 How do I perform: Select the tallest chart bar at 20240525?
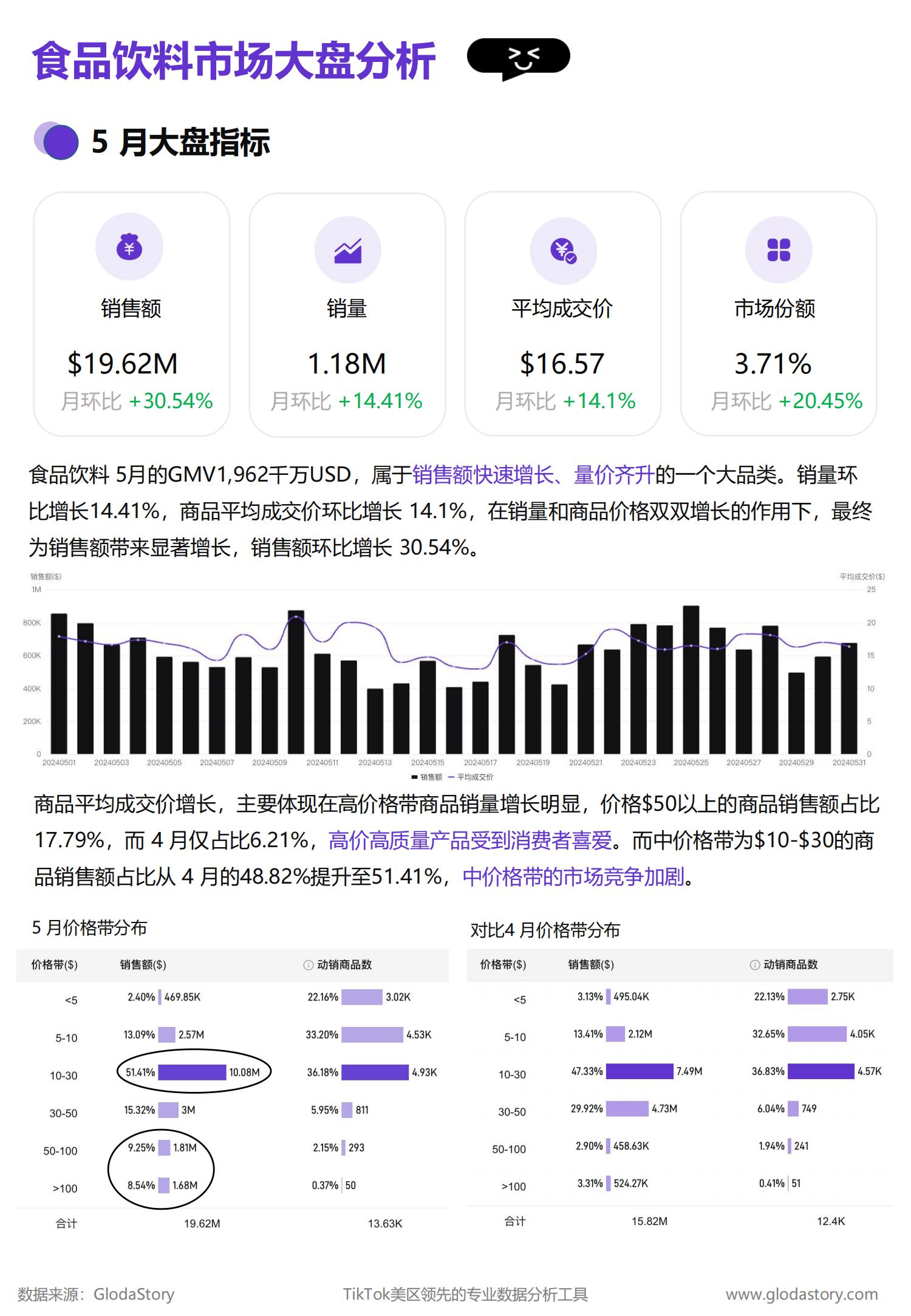(691, 680)
